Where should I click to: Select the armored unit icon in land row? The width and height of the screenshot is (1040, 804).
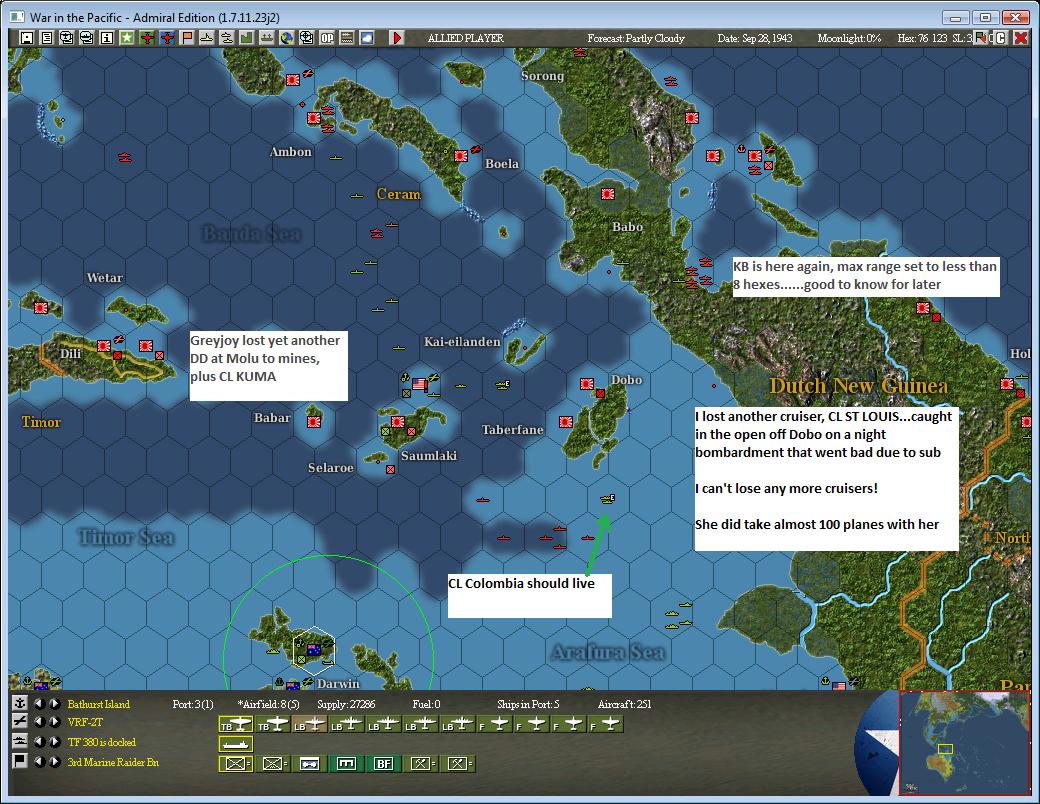coord(310,764)
